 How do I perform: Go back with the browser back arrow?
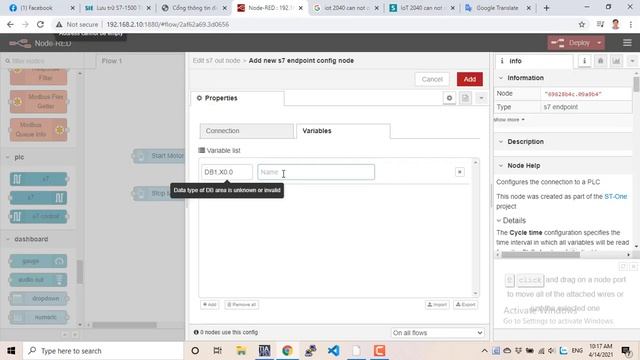[10, 24]
